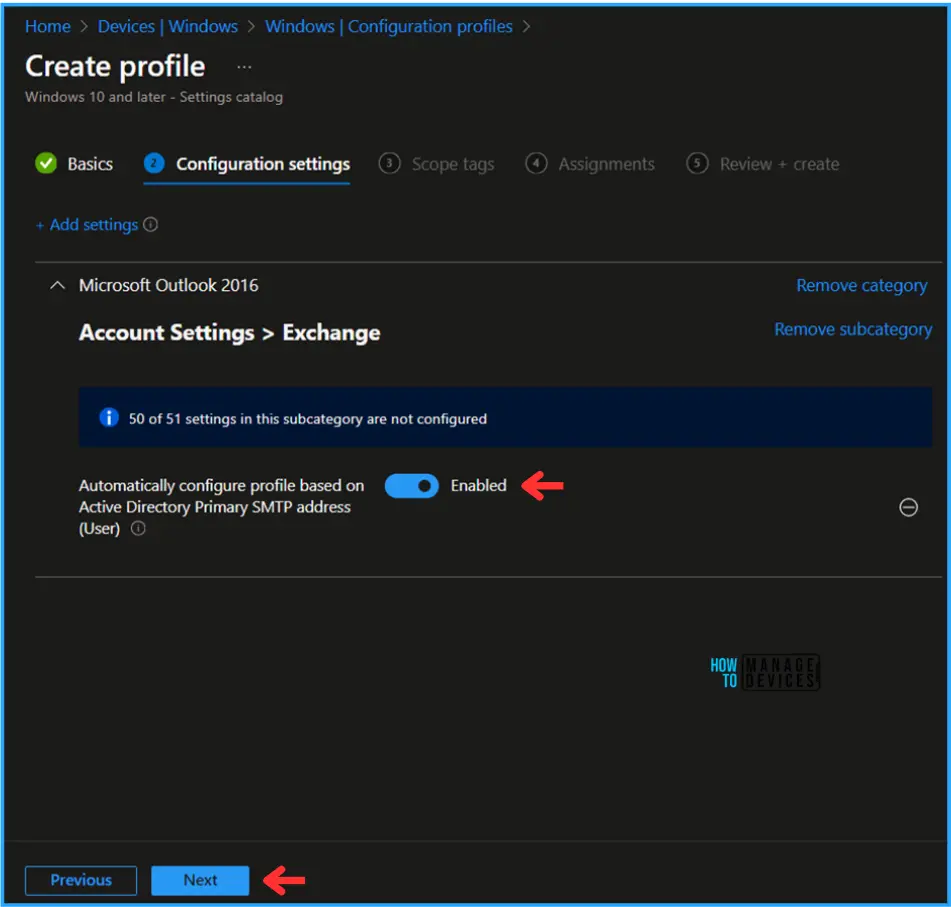Viewport: 951px width, 907px height.
Task: Click the green Basics checkmark icon
Action: tap(46, 163)
